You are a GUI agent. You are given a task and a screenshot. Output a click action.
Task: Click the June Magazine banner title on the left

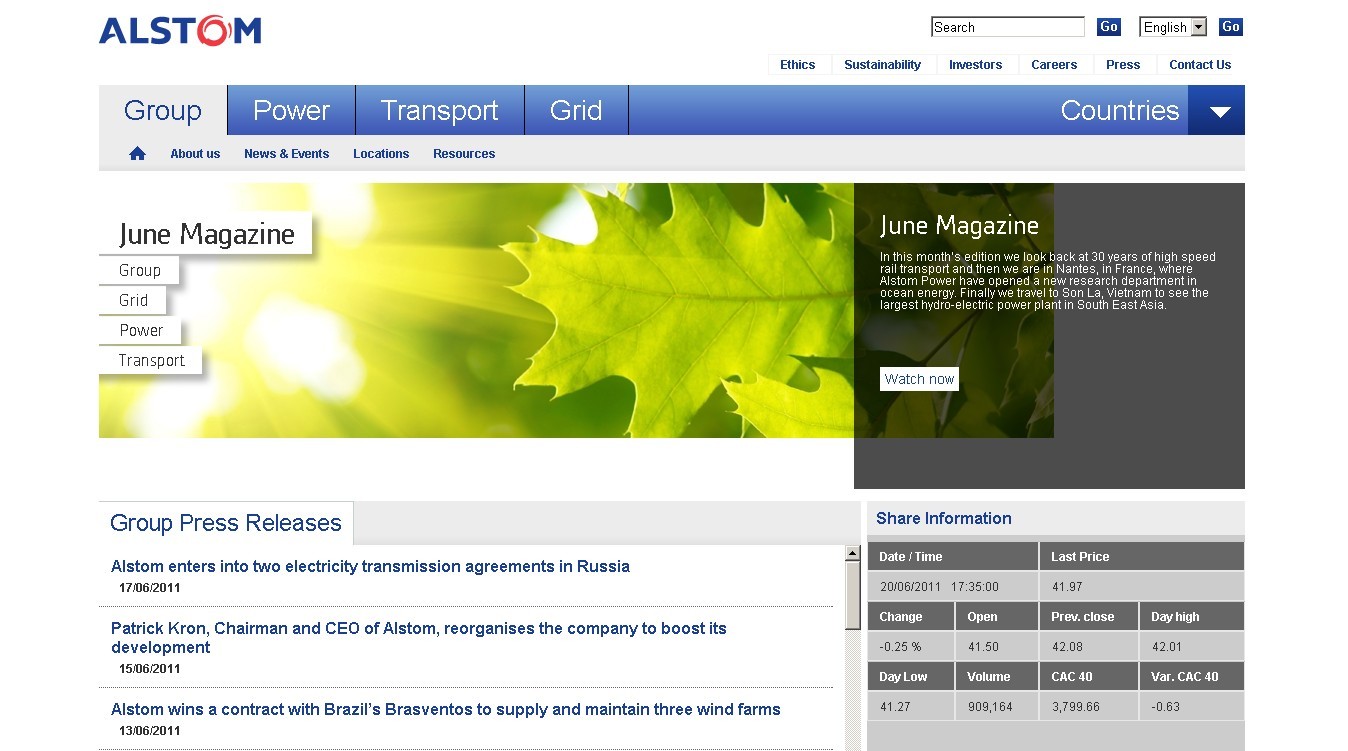coord(206,234)
